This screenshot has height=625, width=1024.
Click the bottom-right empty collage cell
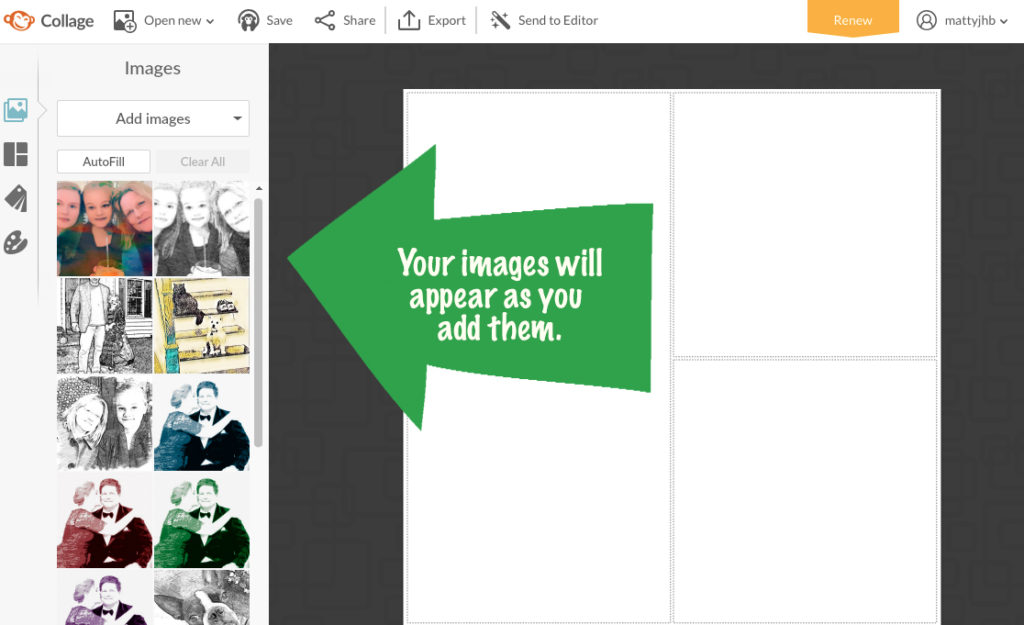[x=805, y=490]
